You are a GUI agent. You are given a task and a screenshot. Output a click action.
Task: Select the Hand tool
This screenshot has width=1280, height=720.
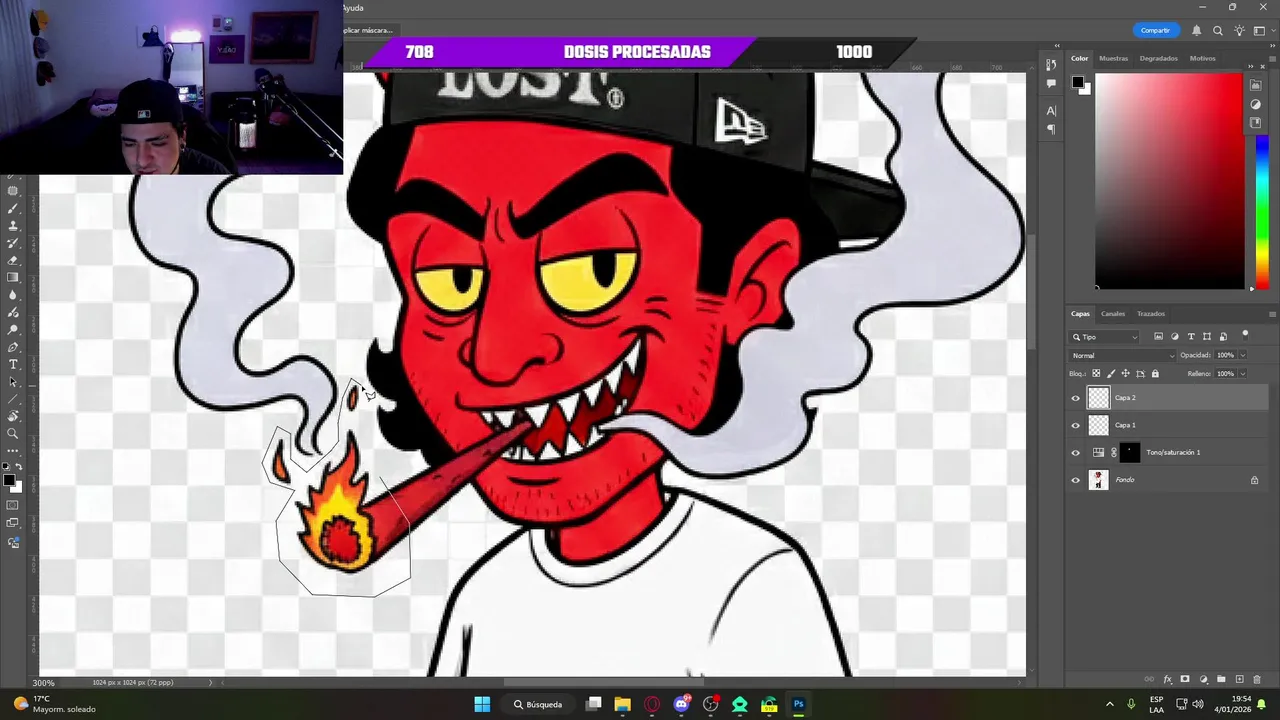pyautogui.click(x=13, y=416)
